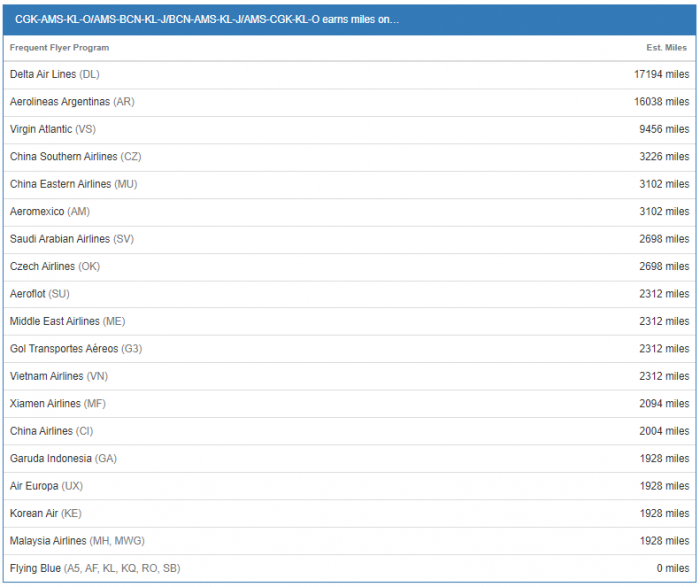Select the Delta Air Lines (DL) row

pyautogui.click(x=350, y=75)
